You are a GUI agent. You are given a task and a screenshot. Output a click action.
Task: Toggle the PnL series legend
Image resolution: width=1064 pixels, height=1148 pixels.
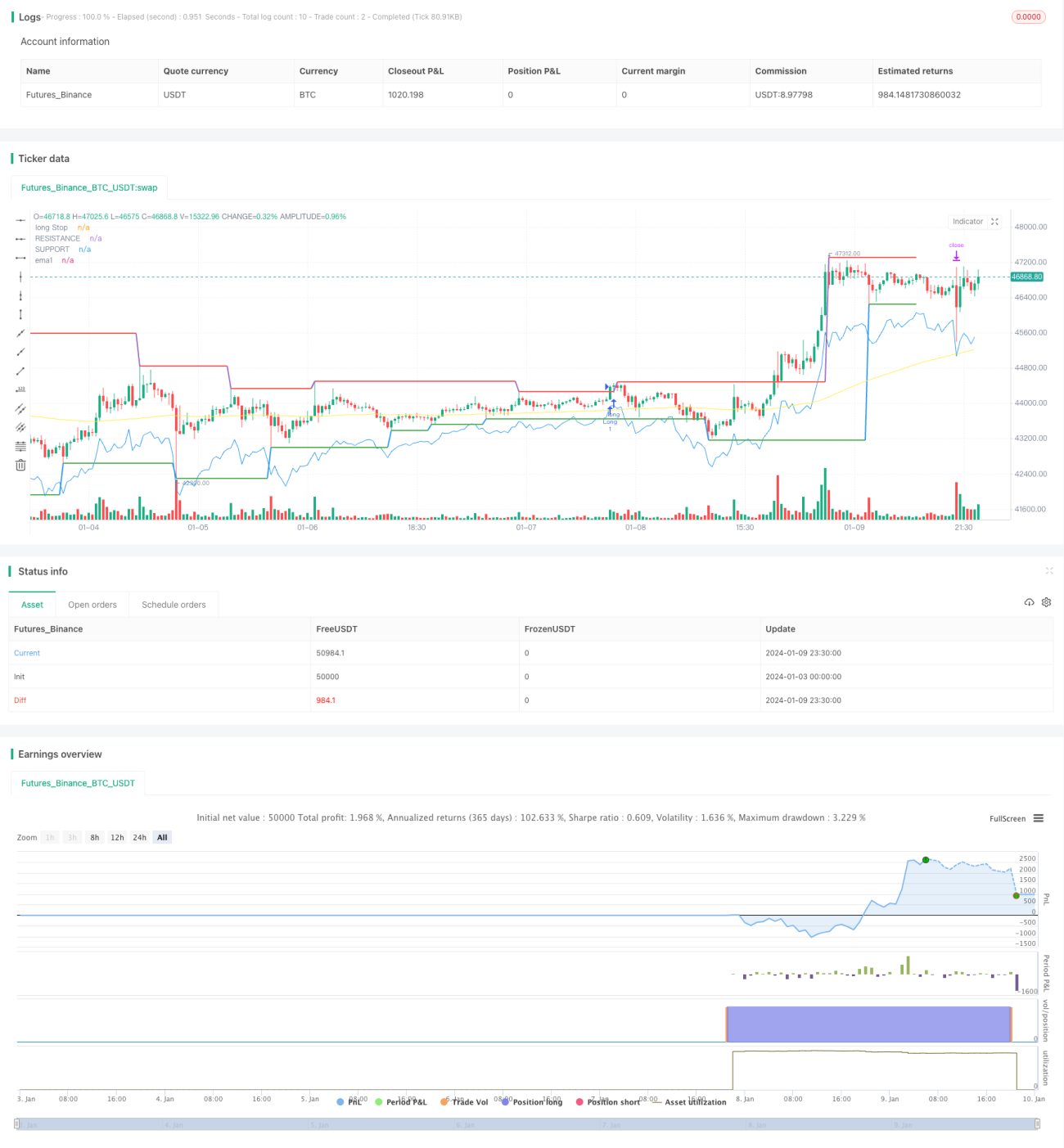(x=349, y=1102)
